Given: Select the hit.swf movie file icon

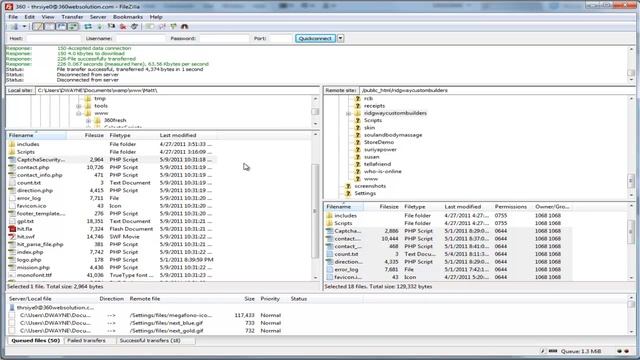Looking at the screenshot, I should point(12,237).
